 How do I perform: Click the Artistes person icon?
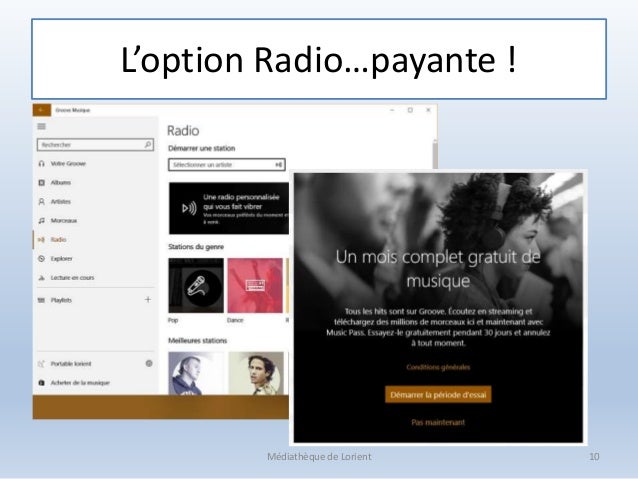tap(42, 201)
